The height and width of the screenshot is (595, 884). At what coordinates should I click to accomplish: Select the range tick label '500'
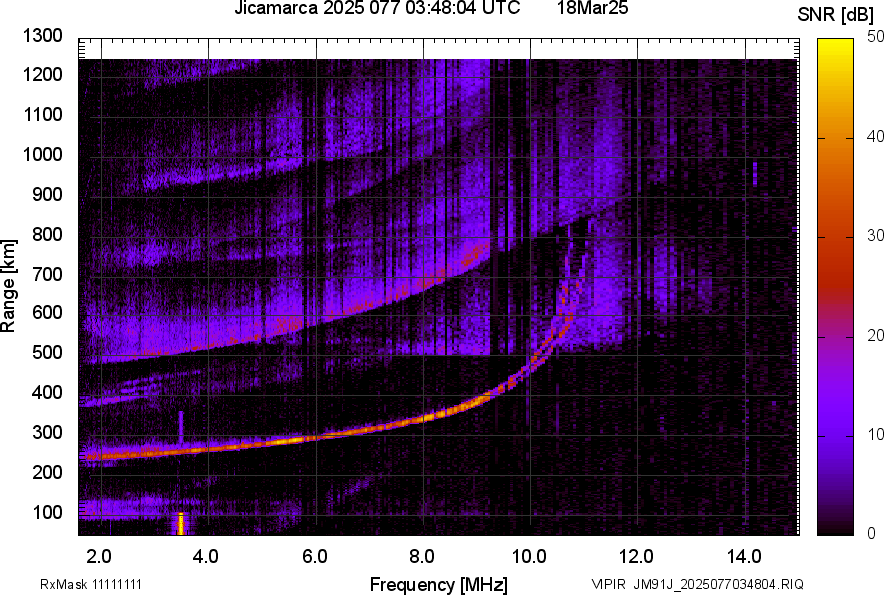coord(47,352)
